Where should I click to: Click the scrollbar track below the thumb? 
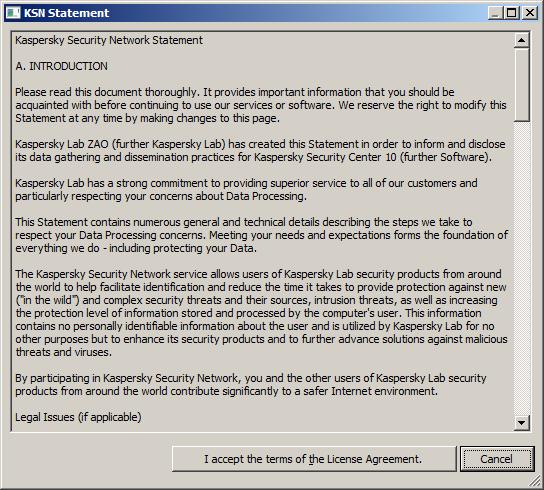click(521, 268)
